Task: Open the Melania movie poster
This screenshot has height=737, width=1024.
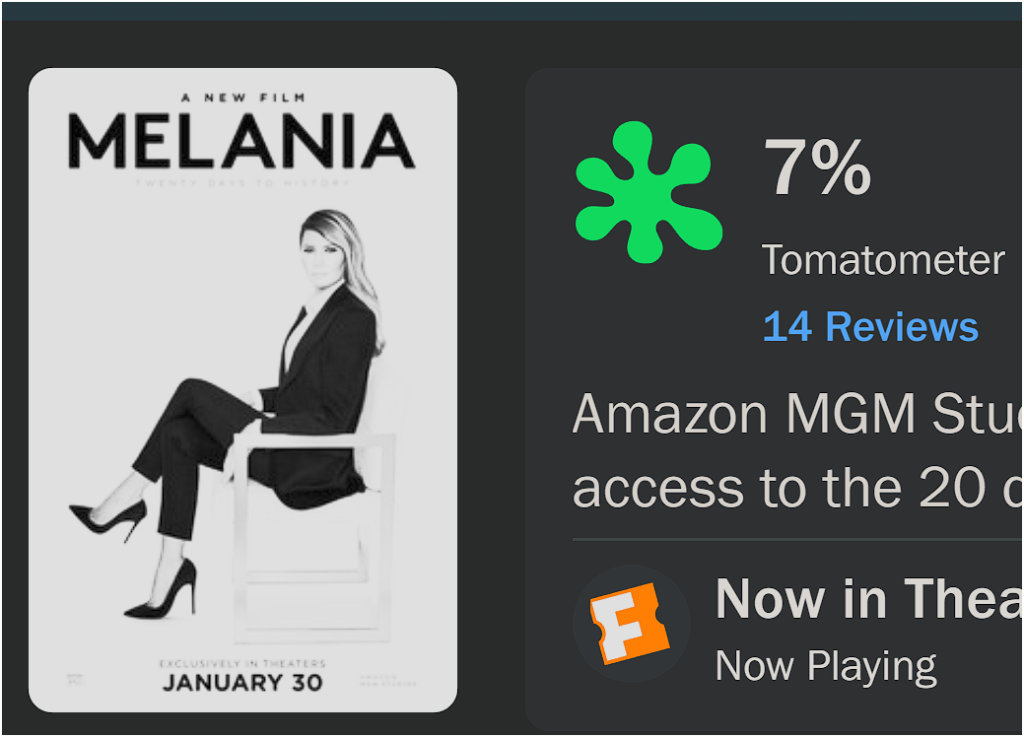Action: [x=243, y=390]
